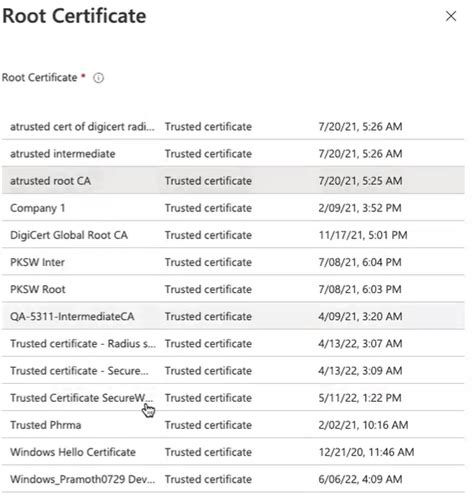Screen dimensions: 474x496
Task: Choose the PKSW Inter certificate
Action: point(233,262)
